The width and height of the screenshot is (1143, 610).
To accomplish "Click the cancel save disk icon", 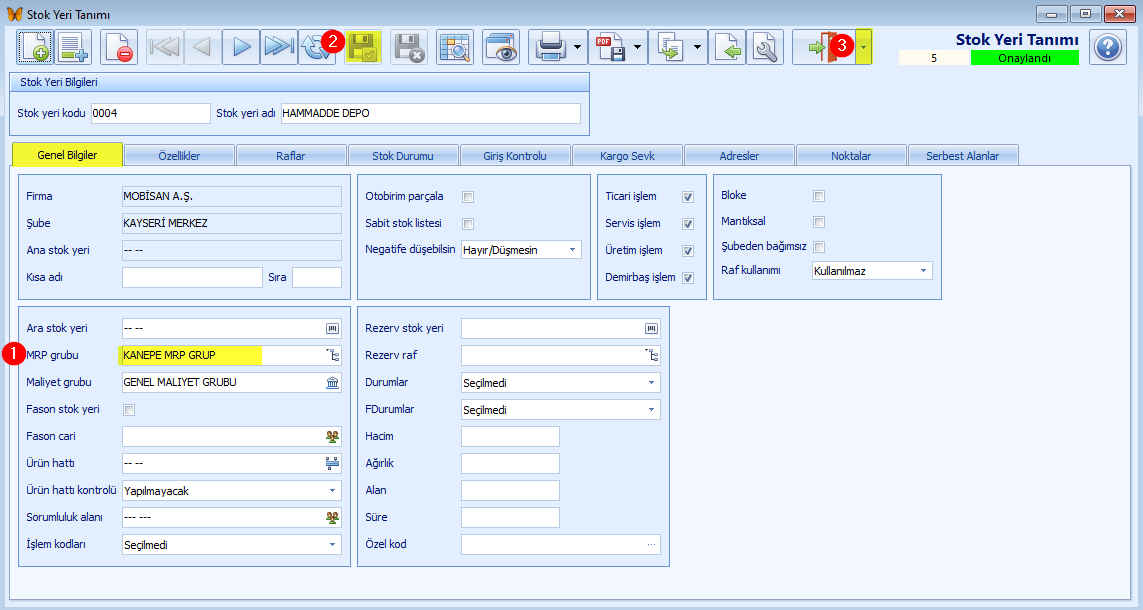I will [409, 47].
